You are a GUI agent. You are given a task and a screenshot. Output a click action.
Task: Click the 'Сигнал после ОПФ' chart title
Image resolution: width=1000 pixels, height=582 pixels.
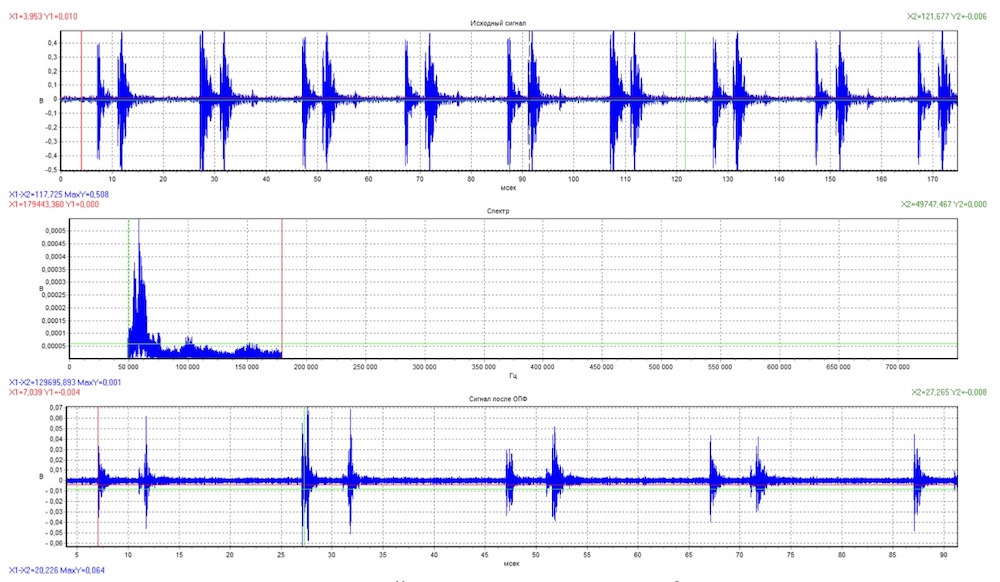pyautogui.click(x=498, y=399)
